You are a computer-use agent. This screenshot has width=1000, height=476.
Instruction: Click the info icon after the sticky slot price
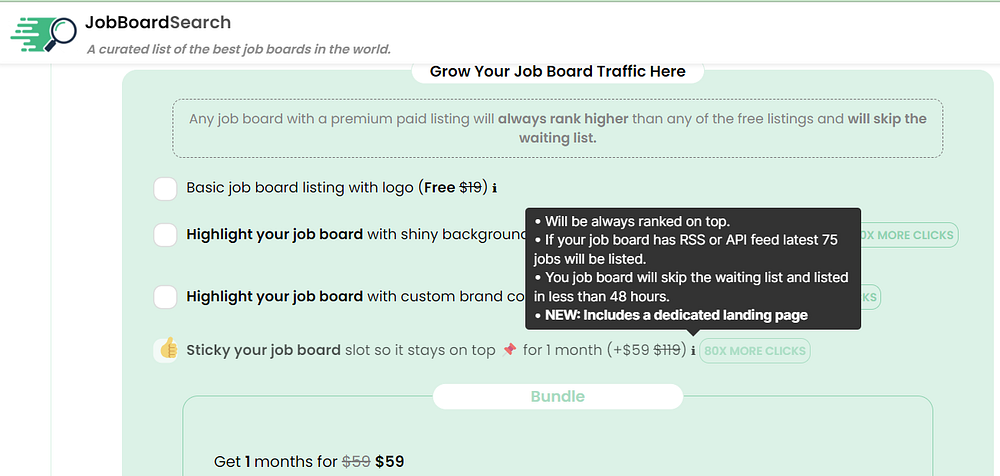tap(692, 351)
